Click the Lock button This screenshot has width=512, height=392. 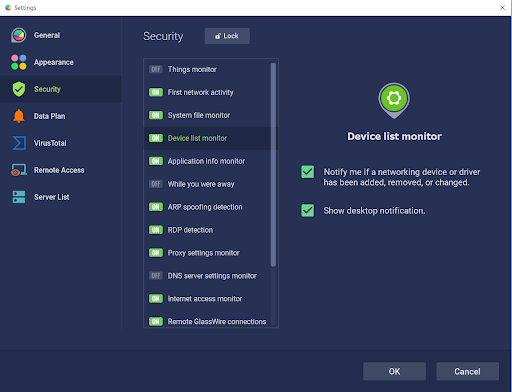point(227,36)
